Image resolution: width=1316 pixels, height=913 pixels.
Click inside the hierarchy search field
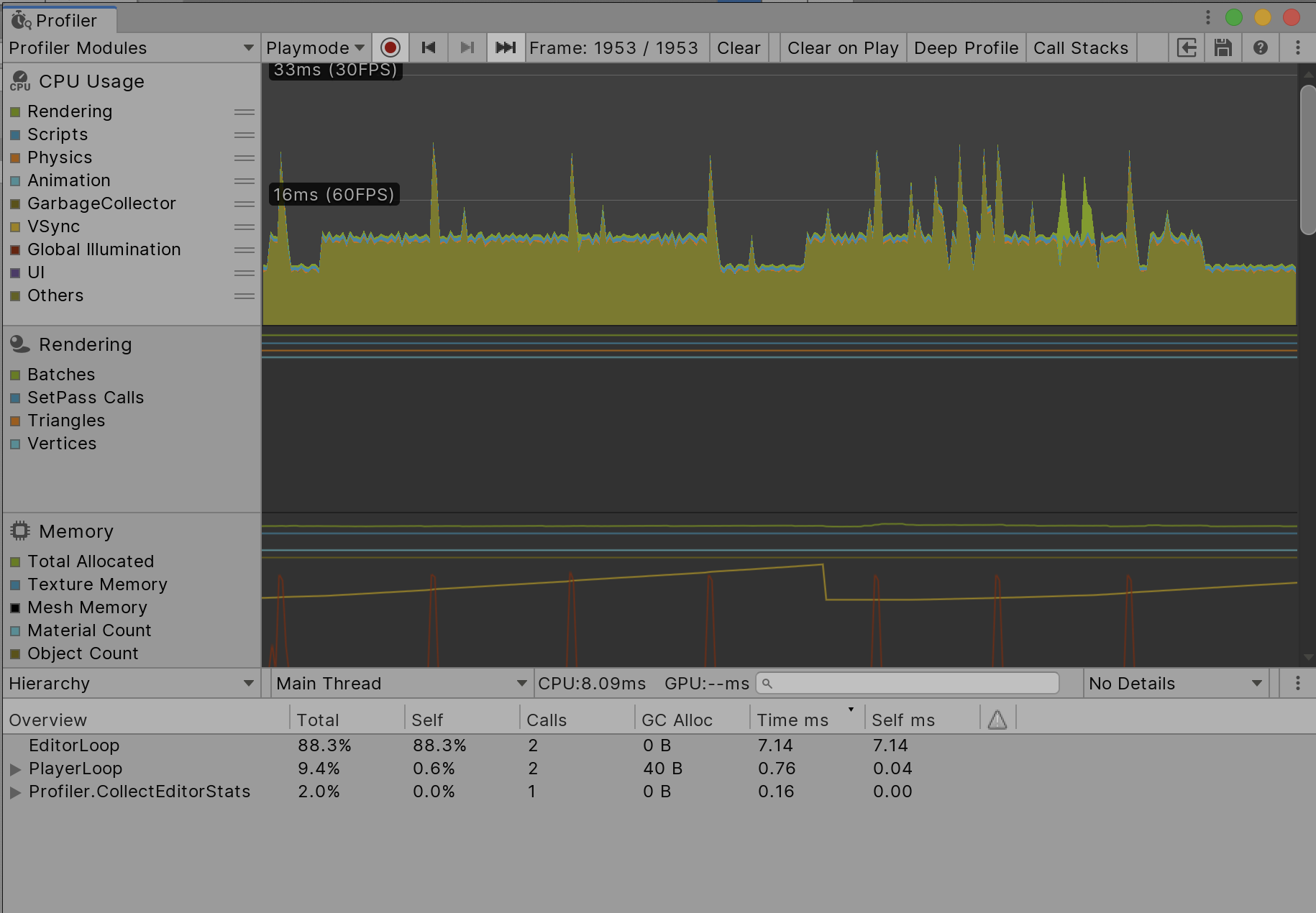point(906,683)
